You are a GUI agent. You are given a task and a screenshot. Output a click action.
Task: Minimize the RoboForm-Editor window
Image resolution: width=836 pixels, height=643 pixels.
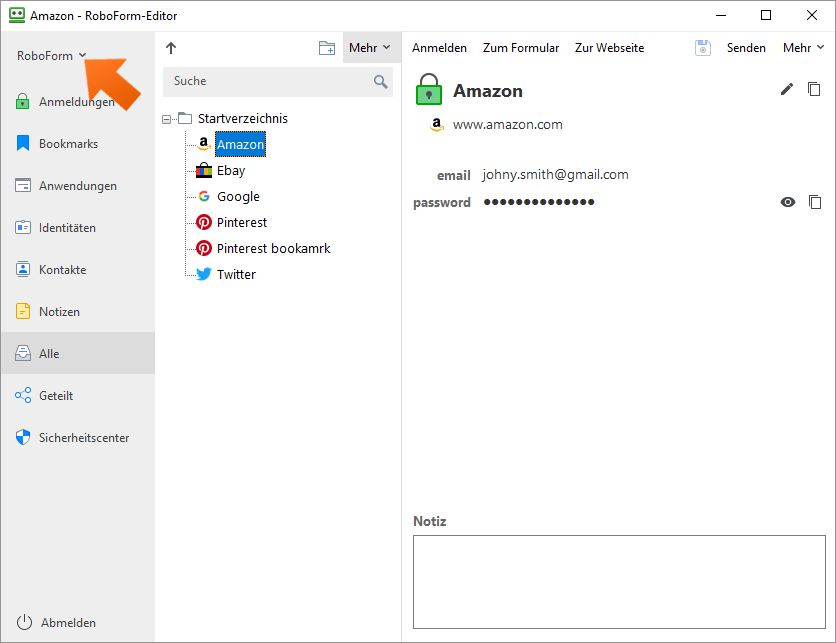pos(721,15)
